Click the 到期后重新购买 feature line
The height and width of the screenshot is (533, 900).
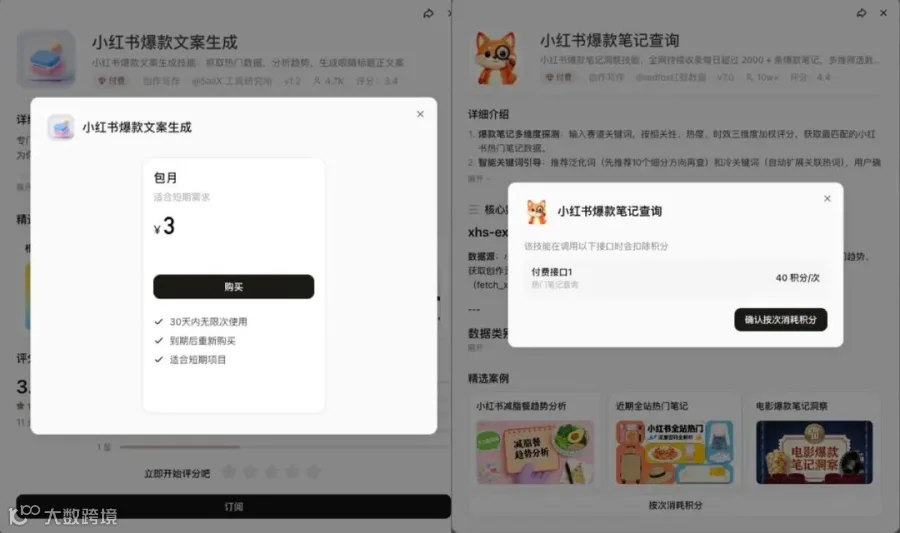(203, 340)
